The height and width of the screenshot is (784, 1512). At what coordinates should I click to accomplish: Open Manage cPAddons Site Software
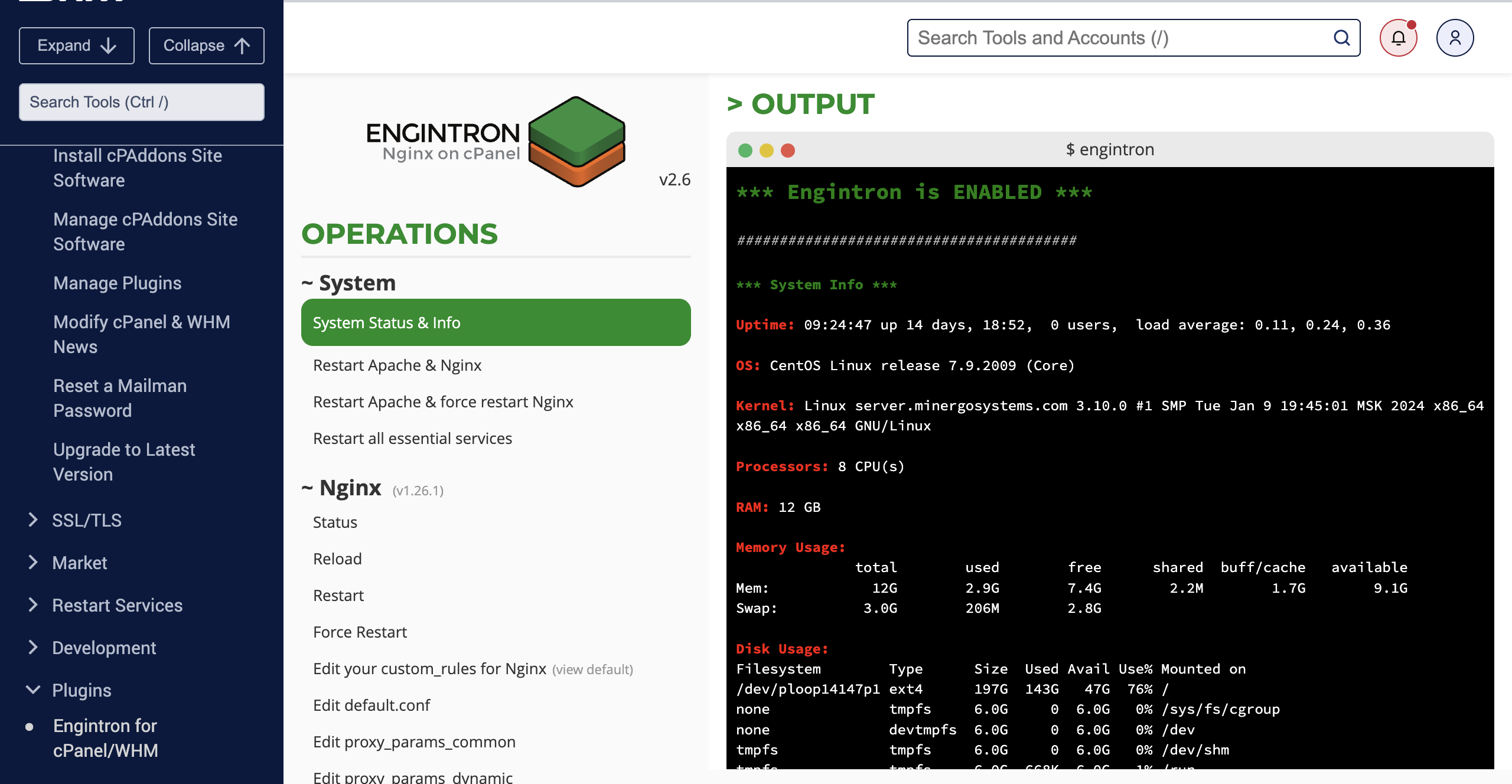145,231
